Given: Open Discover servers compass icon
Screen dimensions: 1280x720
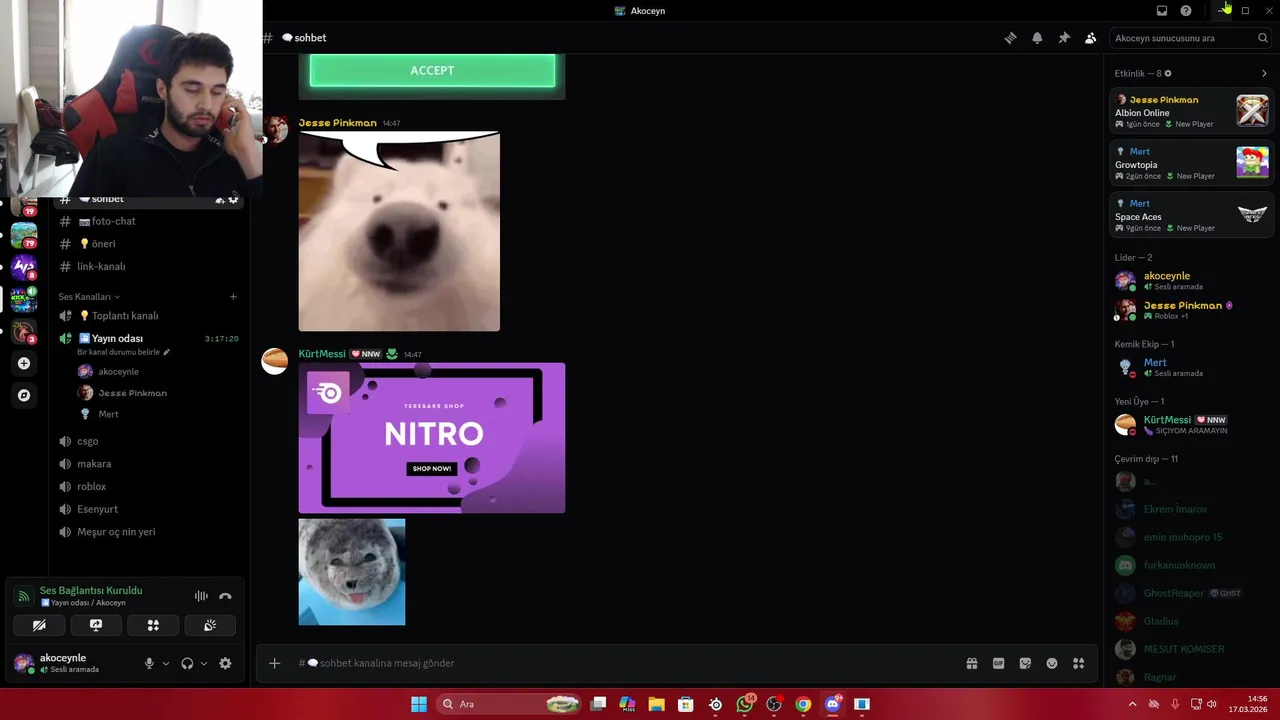Looking at the screenshot, I should tap(24, 395).
